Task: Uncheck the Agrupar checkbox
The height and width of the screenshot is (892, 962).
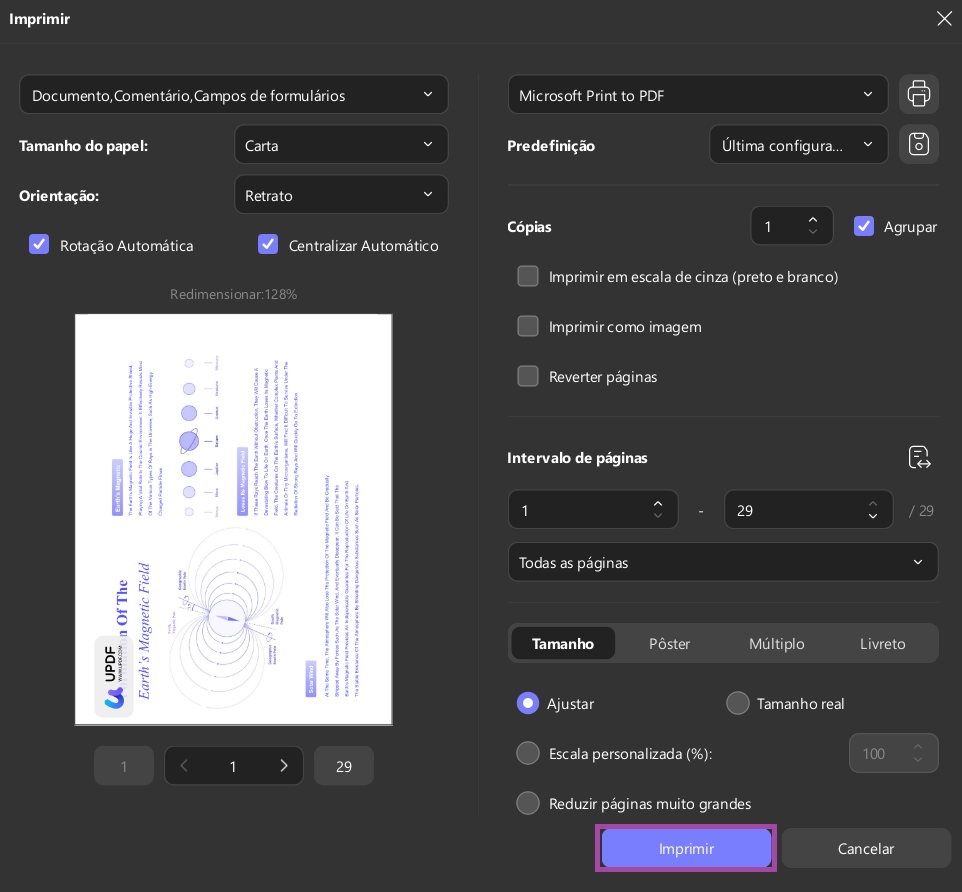Action: 864,226
